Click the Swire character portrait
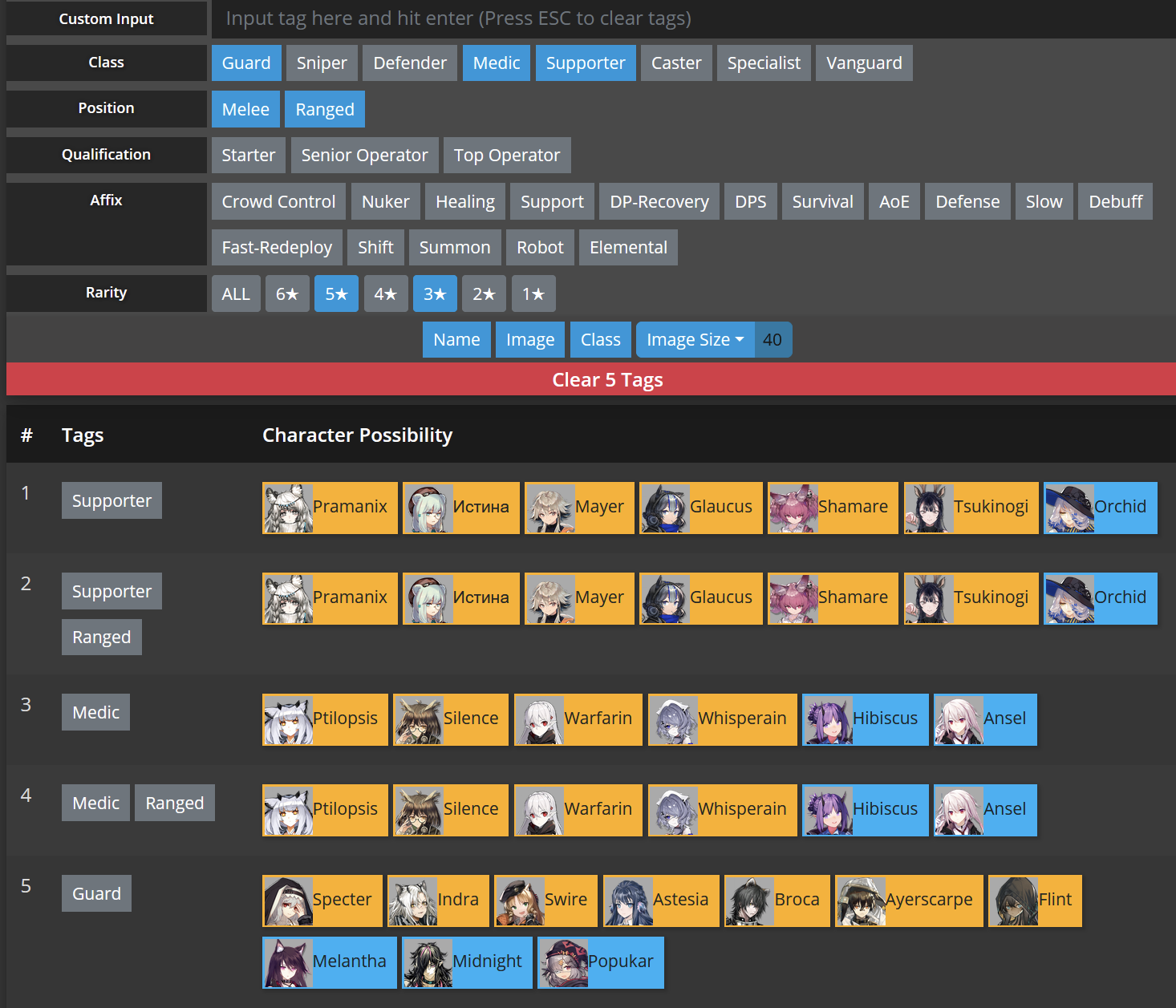 (520, 901)
